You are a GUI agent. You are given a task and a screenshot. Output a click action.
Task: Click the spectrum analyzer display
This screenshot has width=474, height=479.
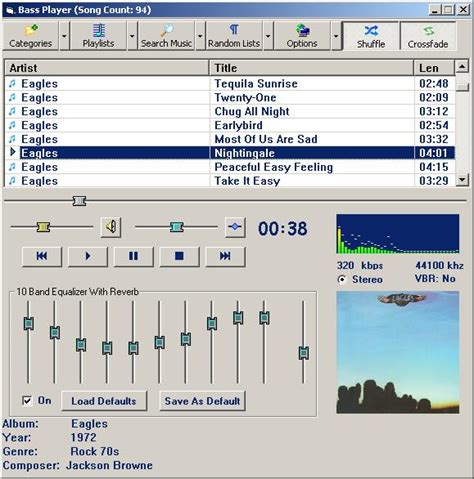(x=398, y=234)
